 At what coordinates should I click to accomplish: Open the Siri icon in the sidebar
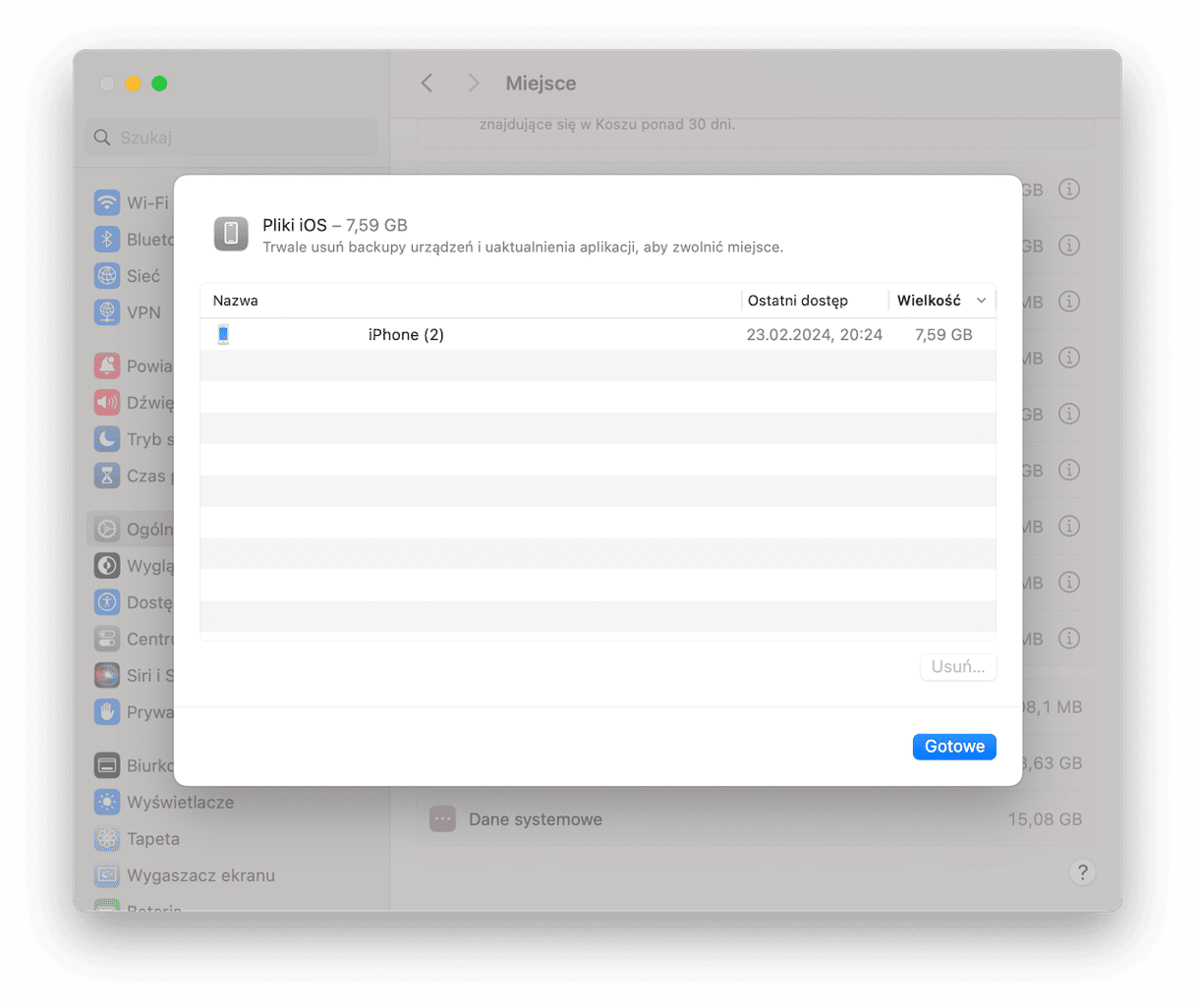pyautogui.click(x=107, y=675)
